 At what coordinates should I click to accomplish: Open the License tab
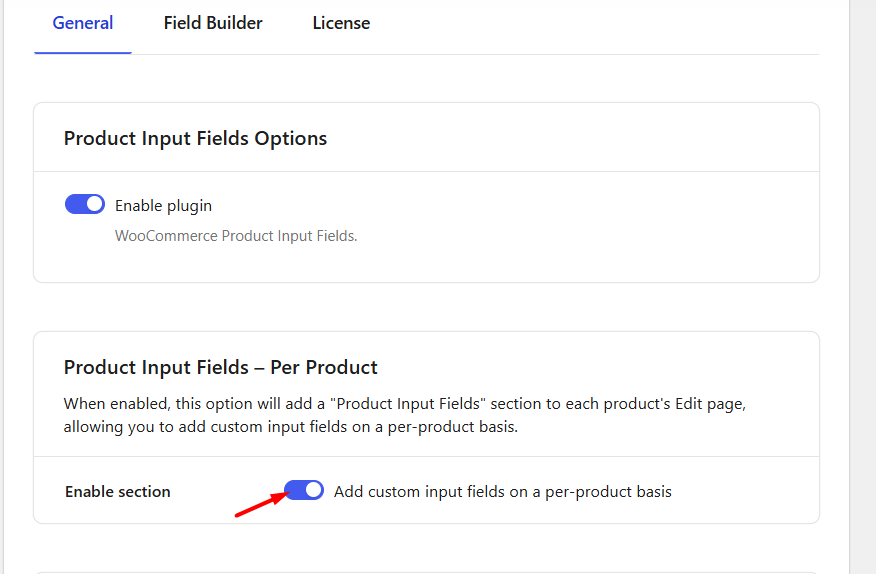(341, 23)
